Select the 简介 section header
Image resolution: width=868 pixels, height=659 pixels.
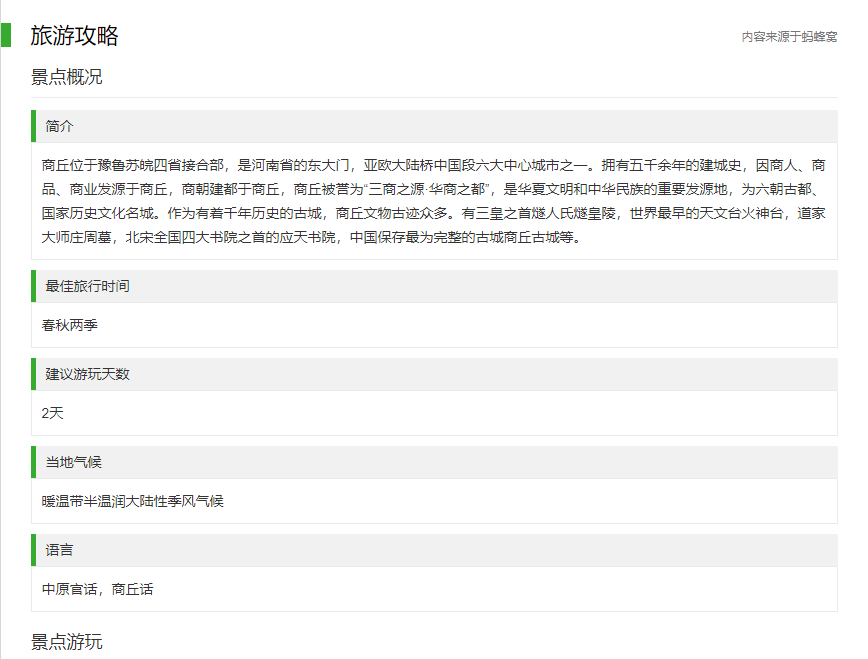[x=60, y=127]
